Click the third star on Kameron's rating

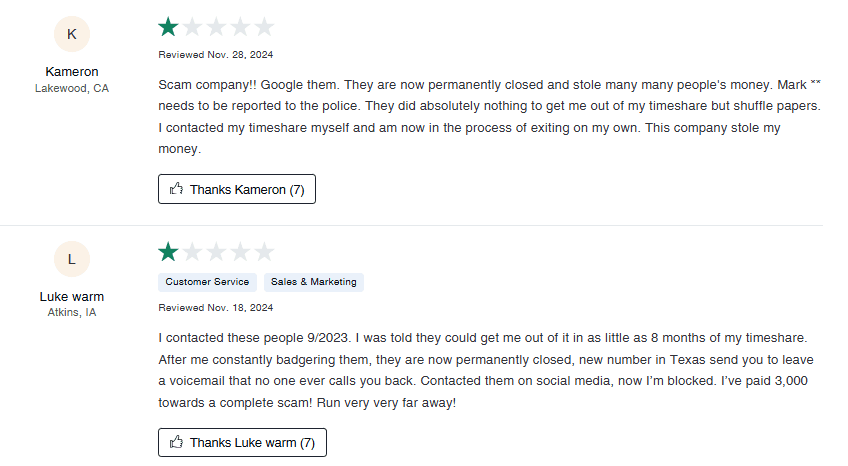[x=216, y=27]
